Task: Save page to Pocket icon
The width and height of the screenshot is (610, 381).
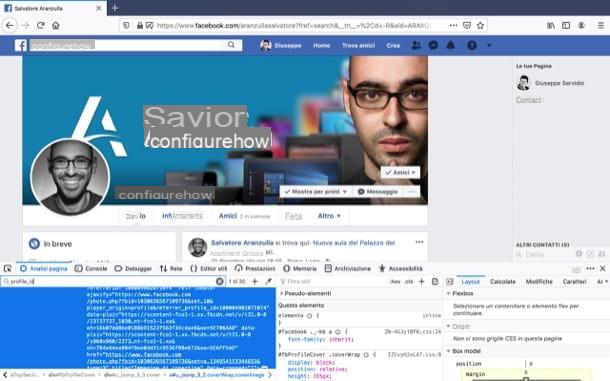Action: (x=467, y=25)
